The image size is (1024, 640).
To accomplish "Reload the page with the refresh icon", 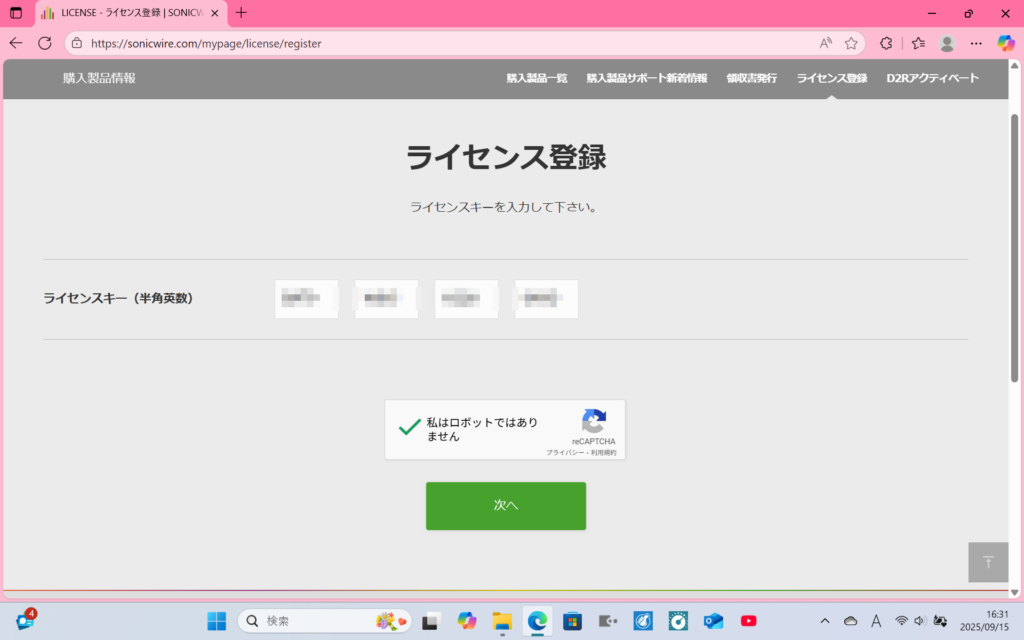I will pos(45,43).
